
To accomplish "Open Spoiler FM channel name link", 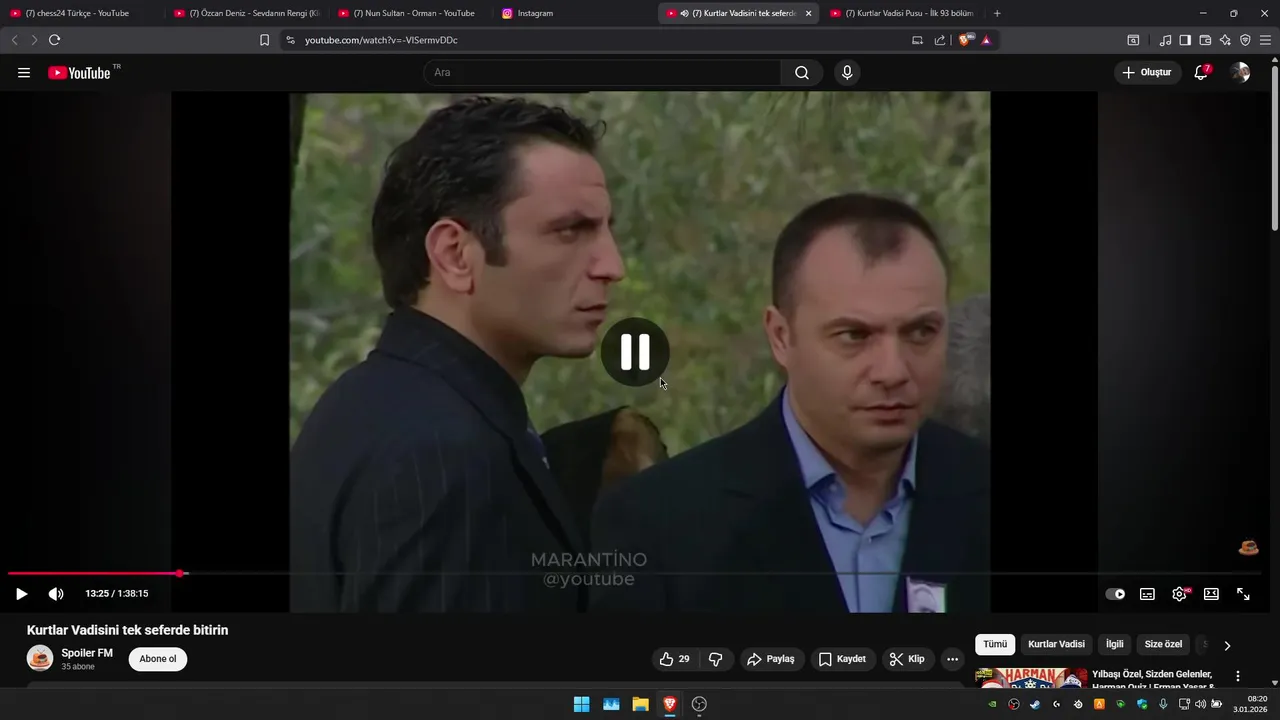I will 87,653.
